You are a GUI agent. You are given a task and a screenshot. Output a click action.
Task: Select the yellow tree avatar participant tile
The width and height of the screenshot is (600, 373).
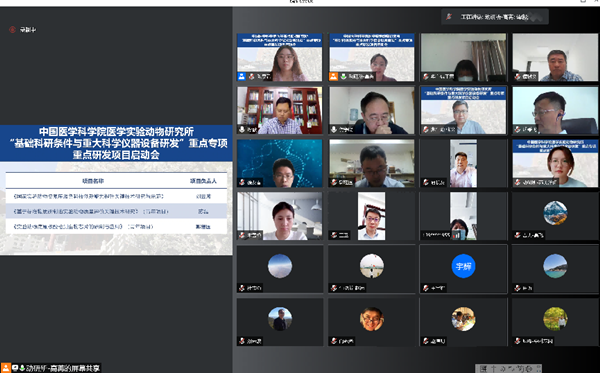(x=555, y=322)
